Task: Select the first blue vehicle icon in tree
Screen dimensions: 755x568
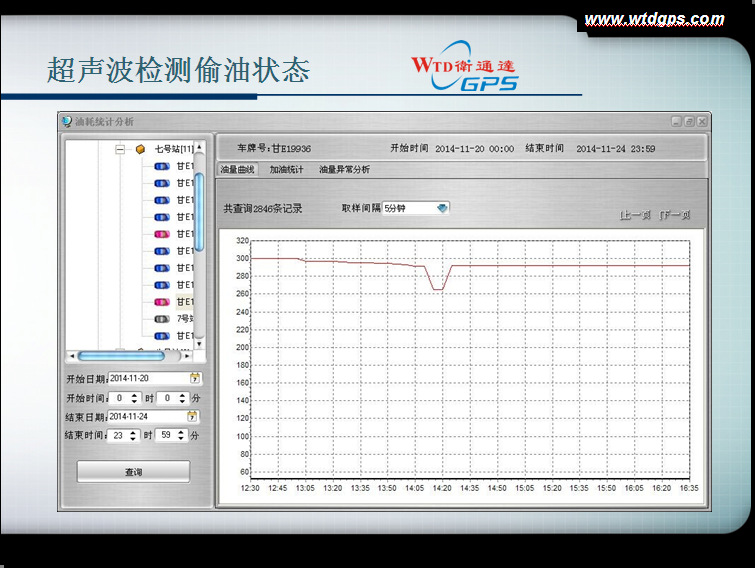Action: click(161, 167)
